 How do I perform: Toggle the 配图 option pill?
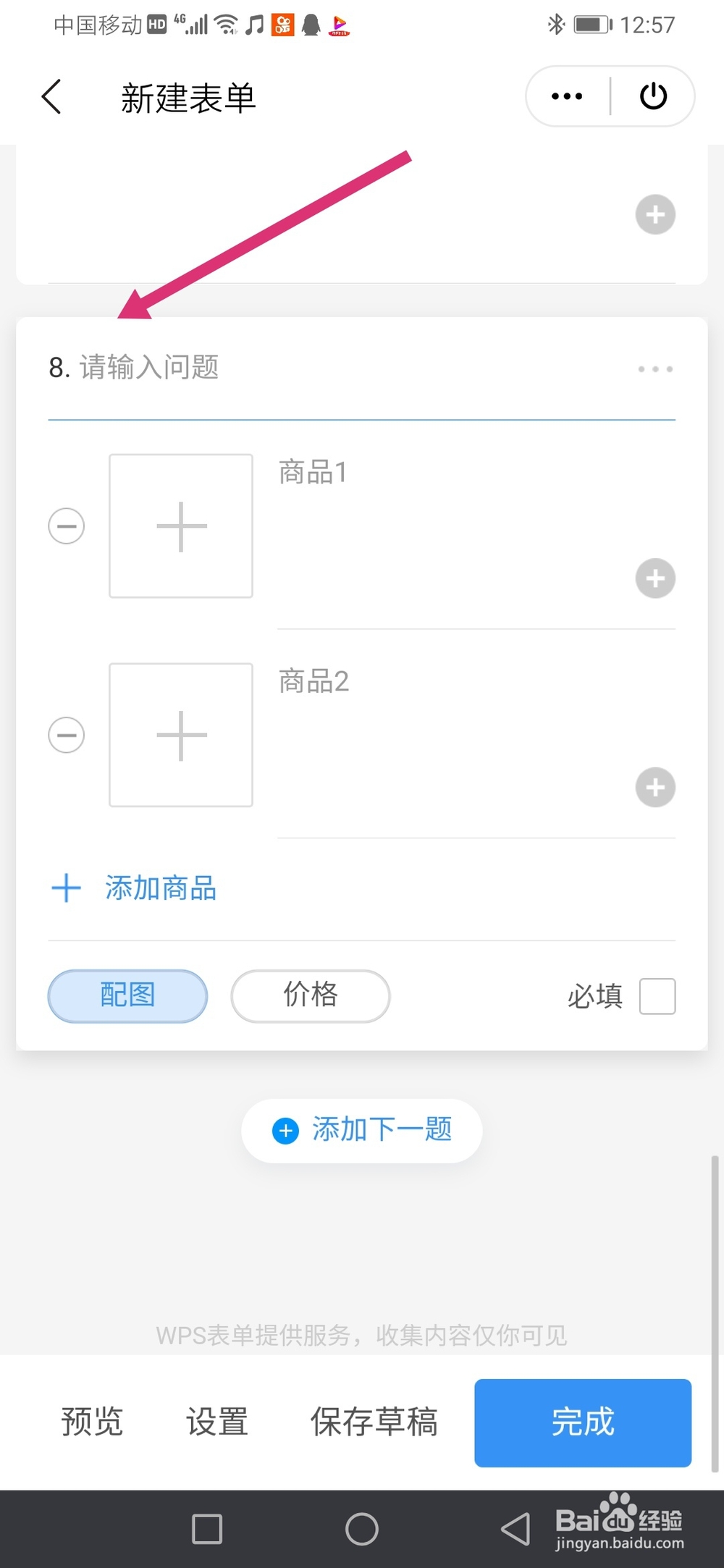click(127, 996)
